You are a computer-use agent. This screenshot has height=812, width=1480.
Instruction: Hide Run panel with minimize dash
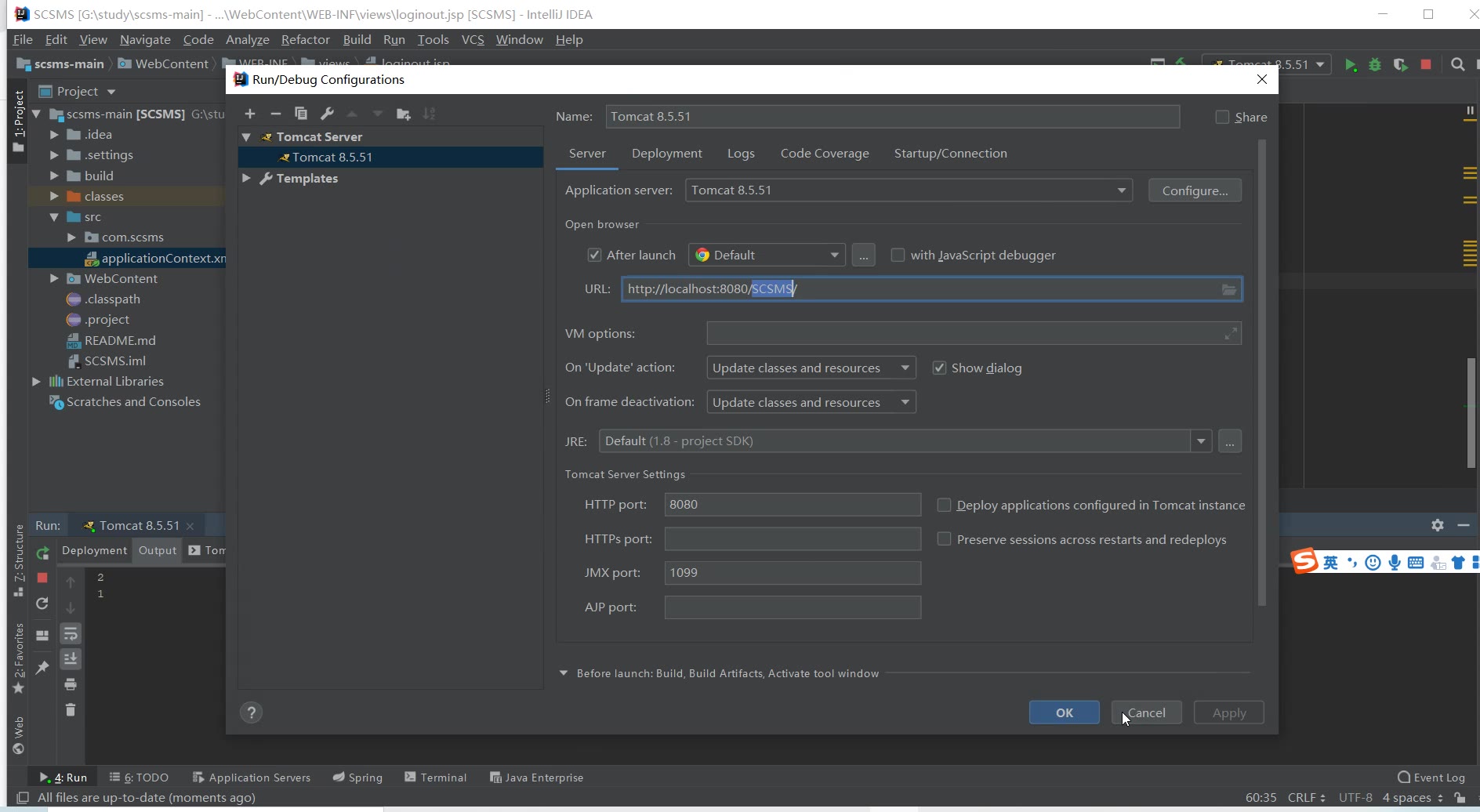pyautogui.click(x=1463, y=525)
